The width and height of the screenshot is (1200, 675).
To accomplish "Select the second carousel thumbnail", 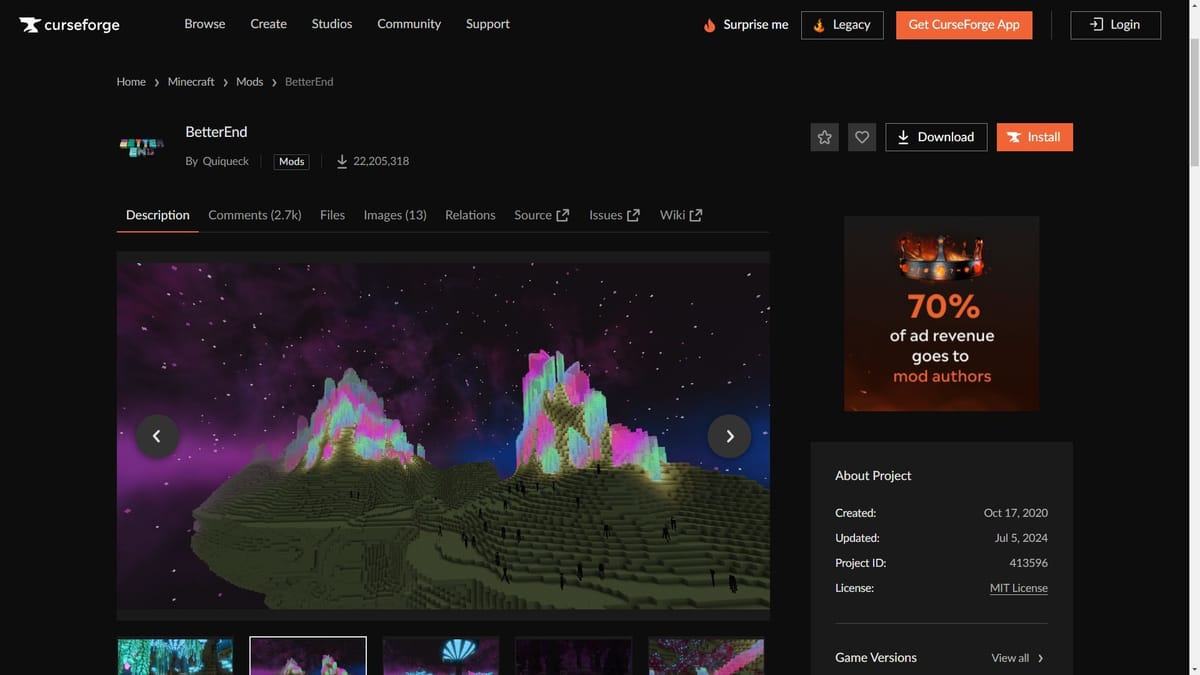I will tap(307, 657).
